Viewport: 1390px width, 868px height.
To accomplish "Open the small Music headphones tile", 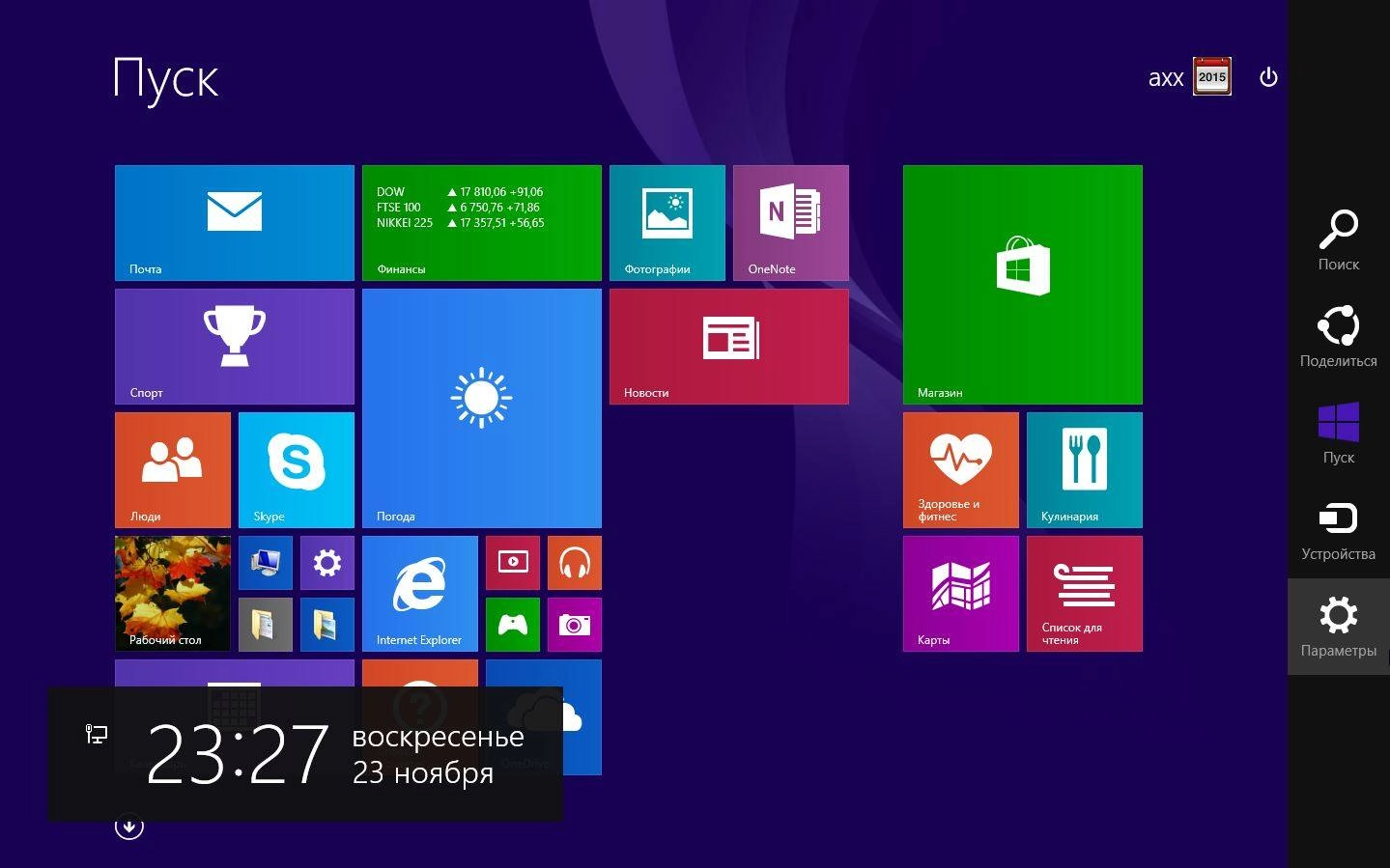I will 575,563.
